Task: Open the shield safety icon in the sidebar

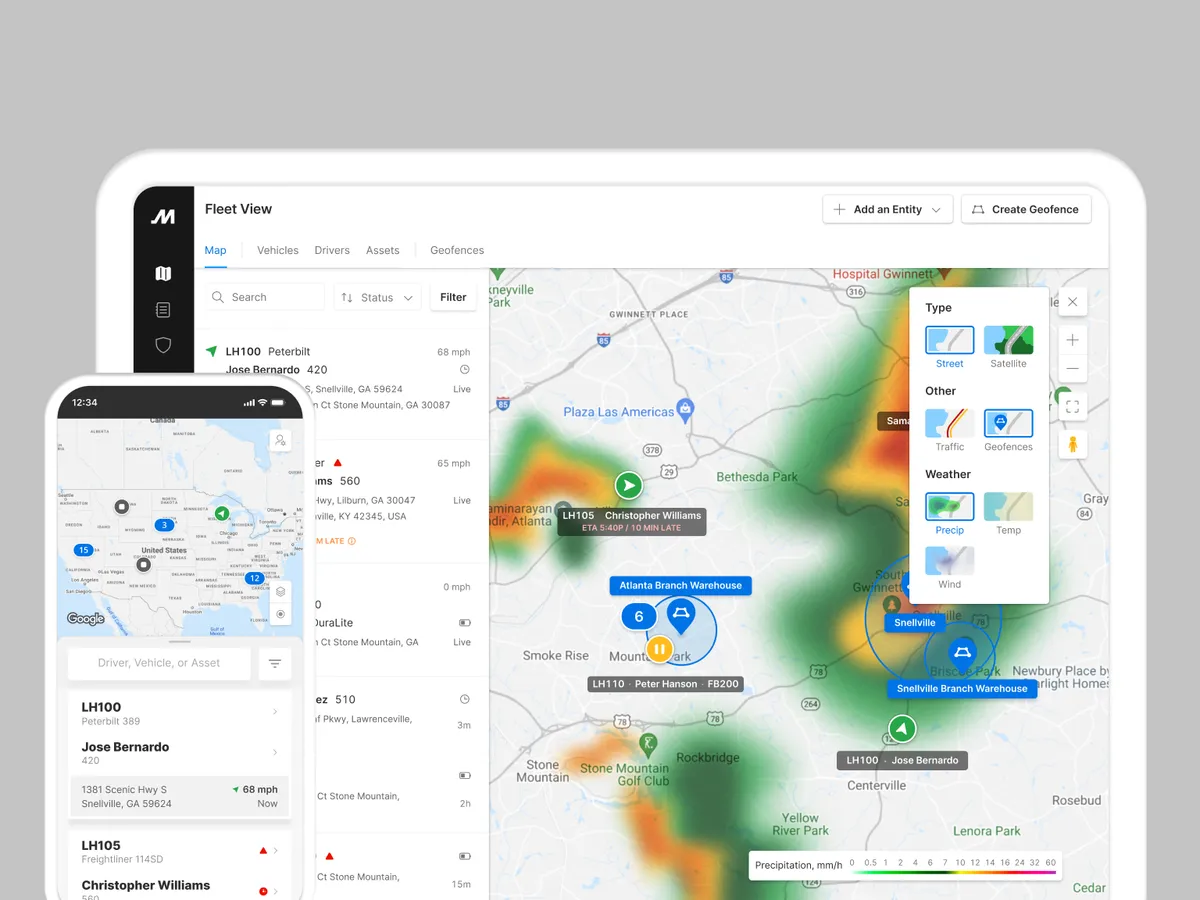Action: pyautogui.click(x=163, y=345)
